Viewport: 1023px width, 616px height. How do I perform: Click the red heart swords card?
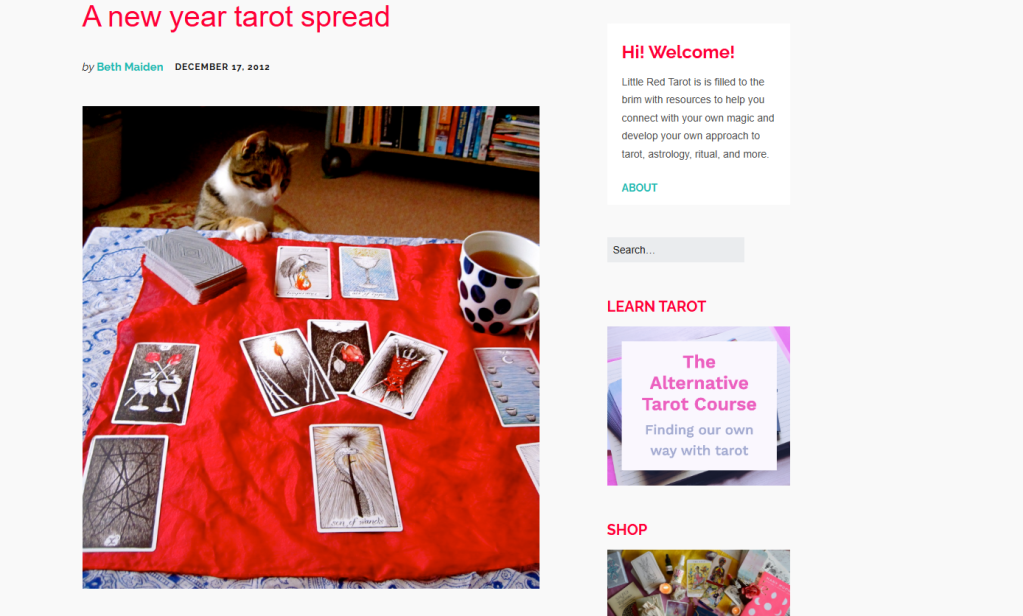tap(398, 375)
